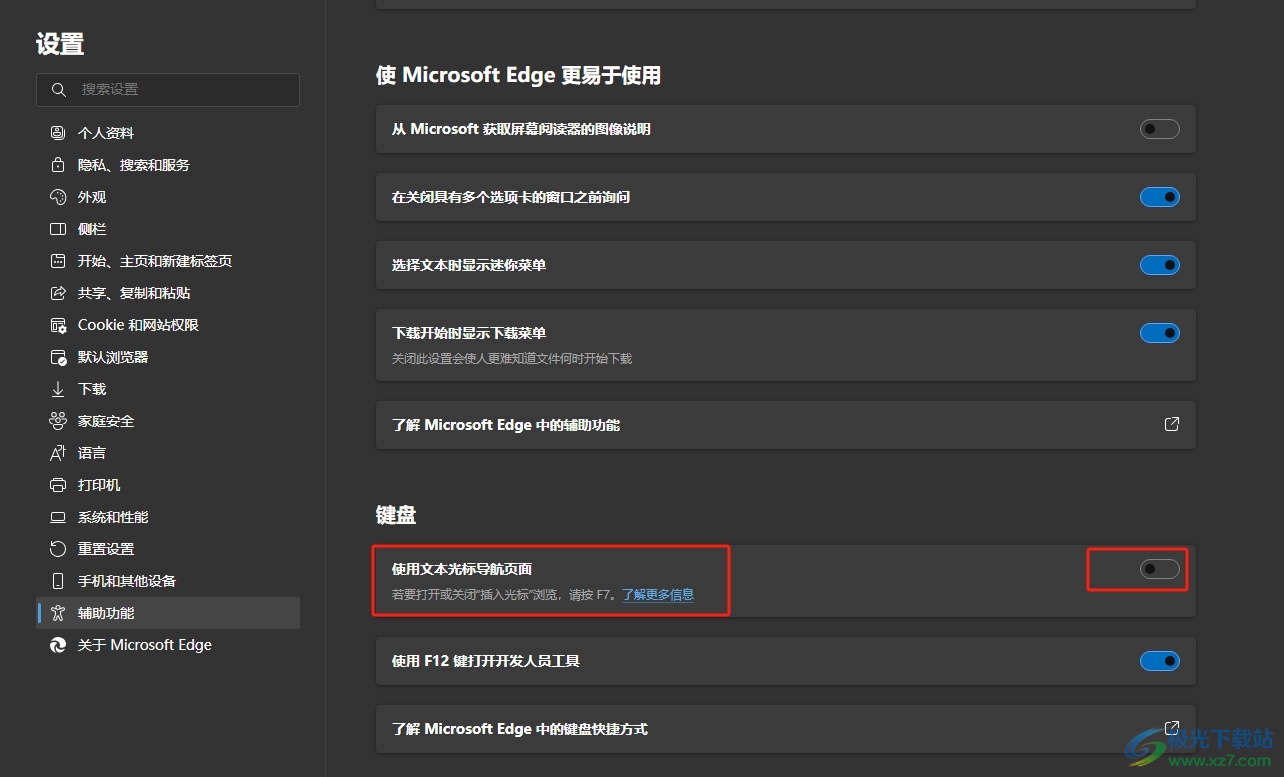Go to 默认浏览器 settings page
Viewport: 1284px width, 777px height.
168,357
